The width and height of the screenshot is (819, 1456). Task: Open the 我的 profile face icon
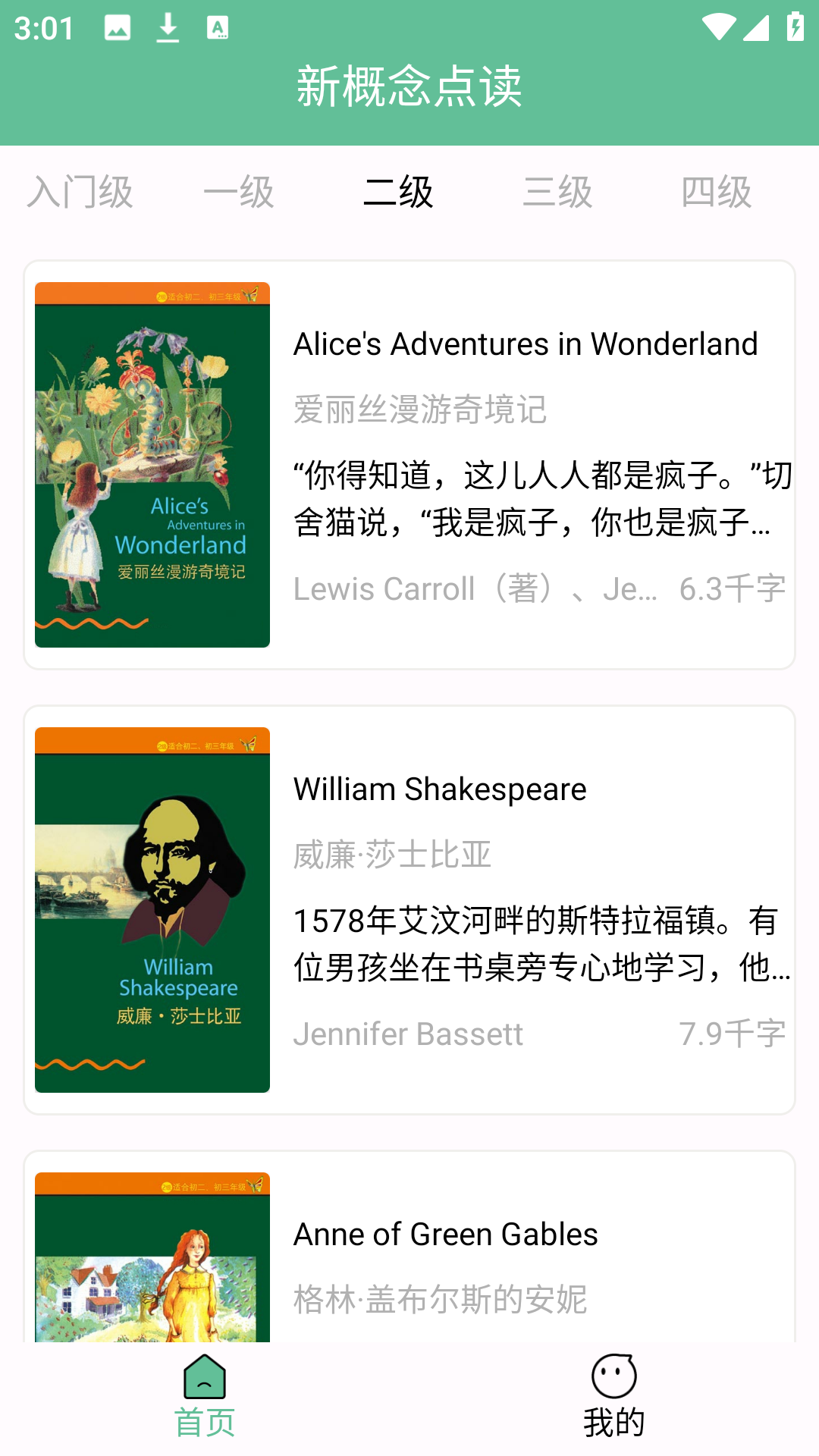coord(613,1376)
